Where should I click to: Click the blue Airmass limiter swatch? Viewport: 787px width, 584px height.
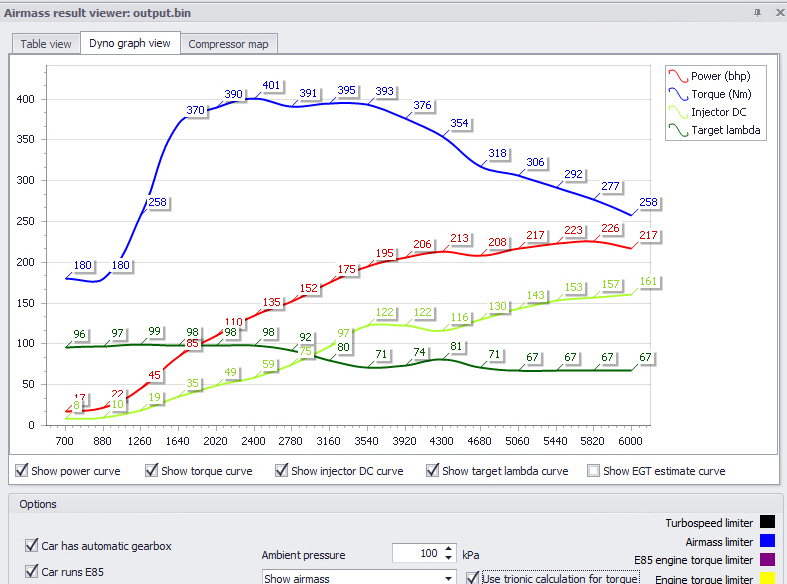[767, 541]
